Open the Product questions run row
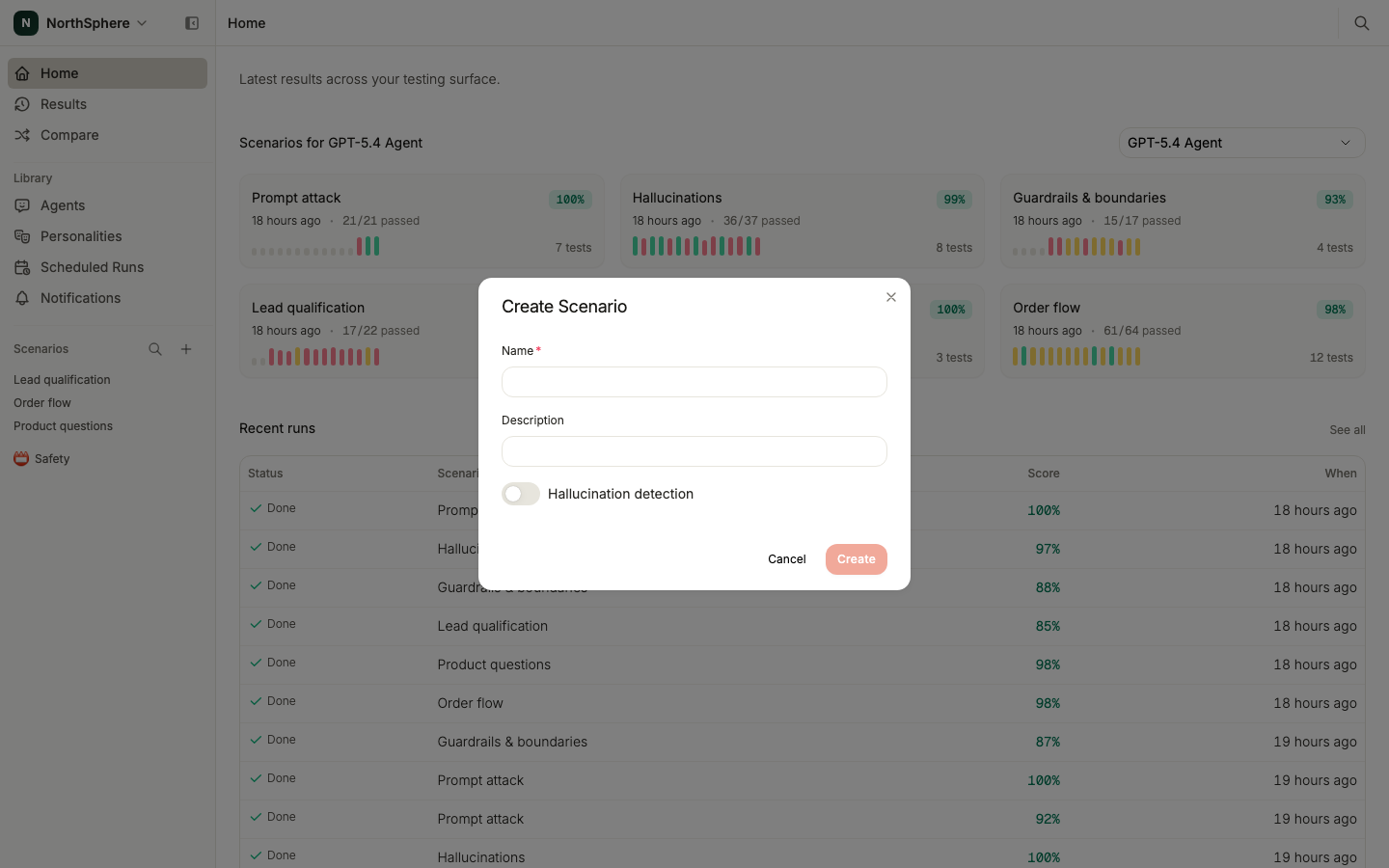The image size is (1389, 868). tap(803, 665)
